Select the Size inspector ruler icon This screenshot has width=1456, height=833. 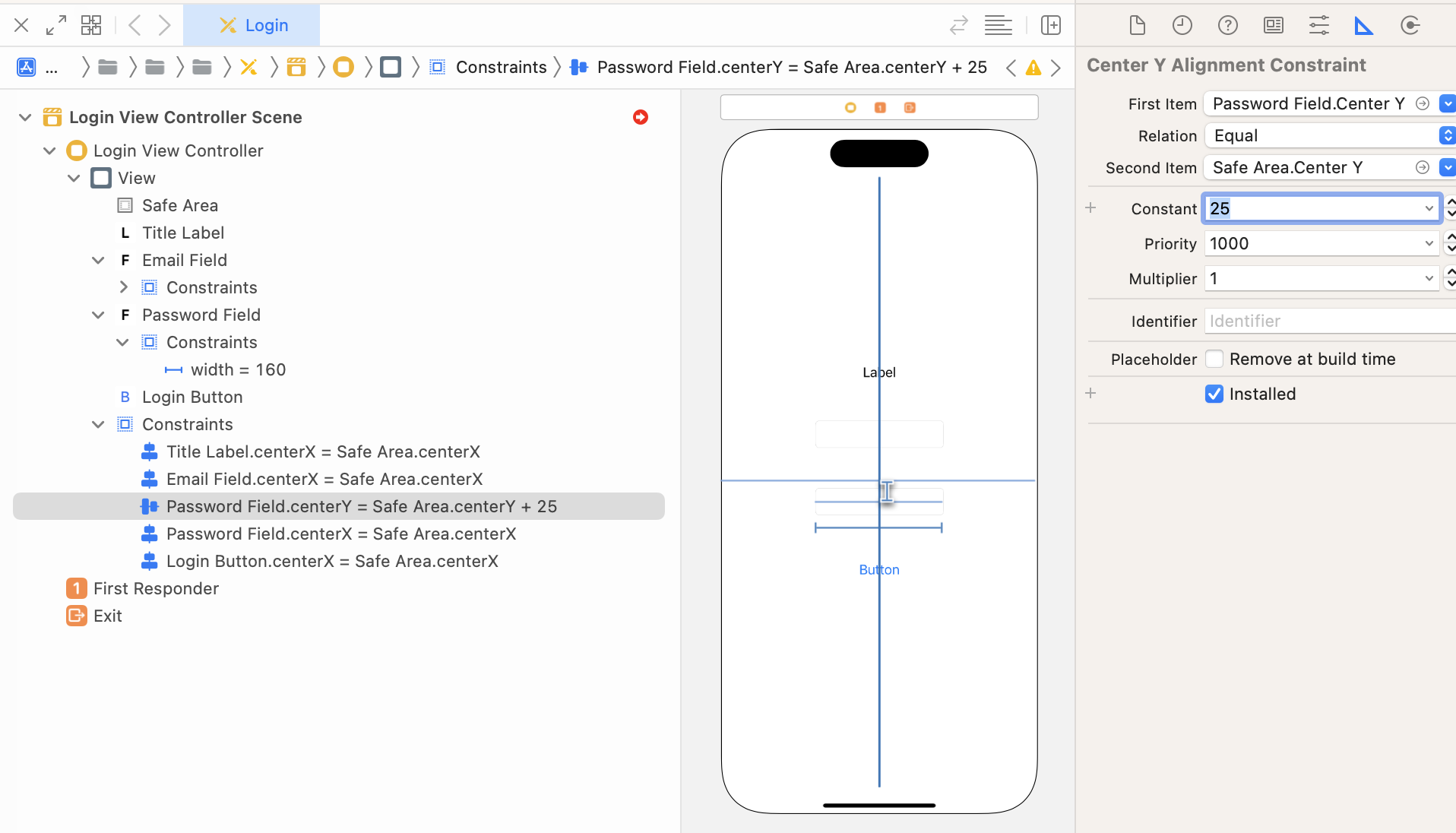point(1364,25)
